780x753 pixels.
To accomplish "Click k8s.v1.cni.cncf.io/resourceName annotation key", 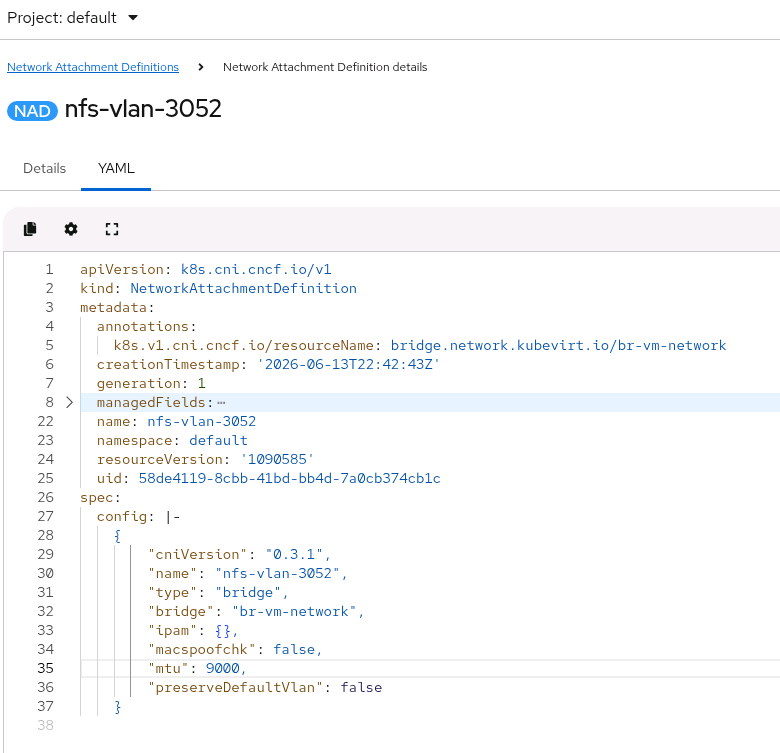I will pos(243,345).
